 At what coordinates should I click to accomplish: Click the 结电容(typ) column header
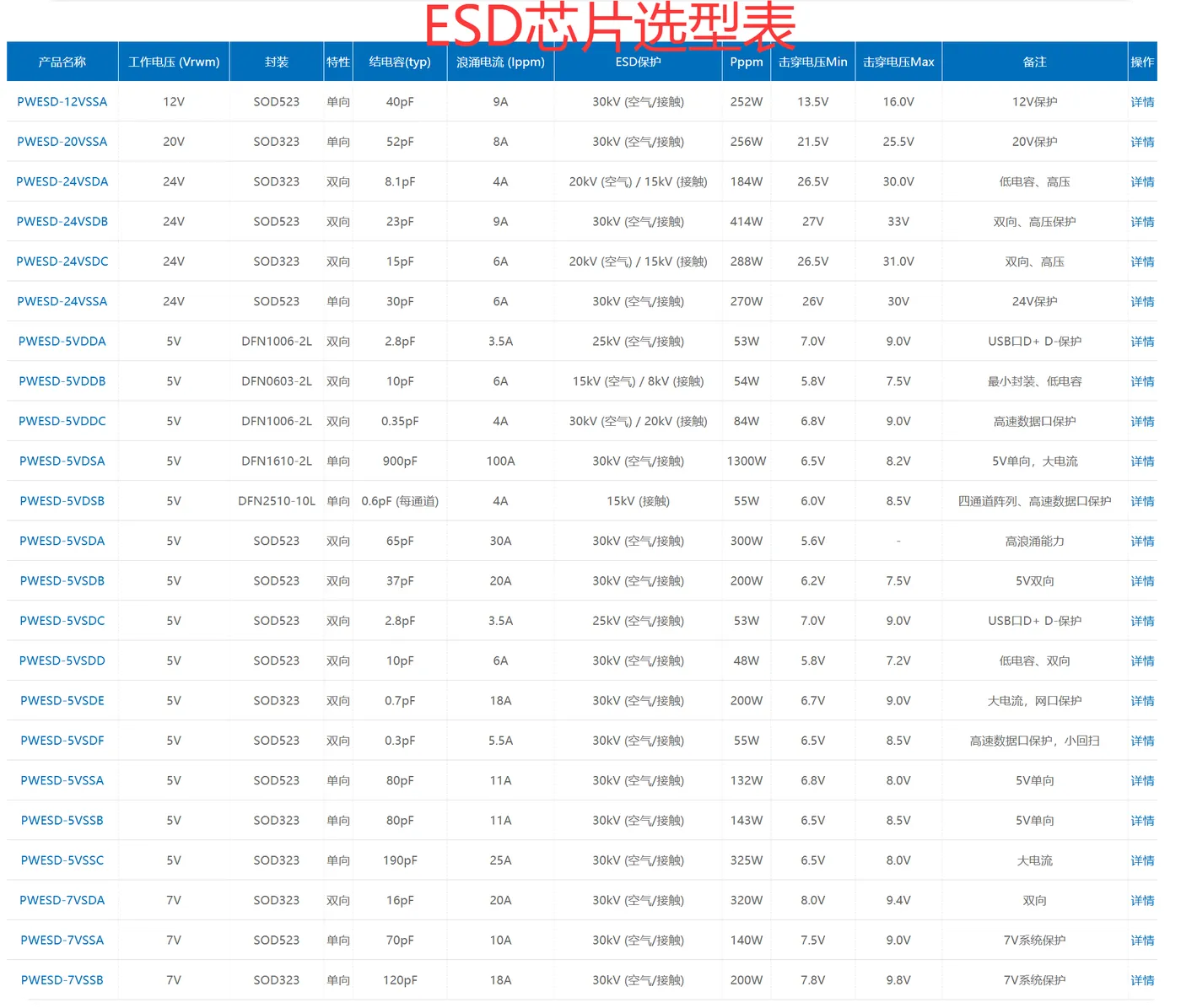click(400, 62)
